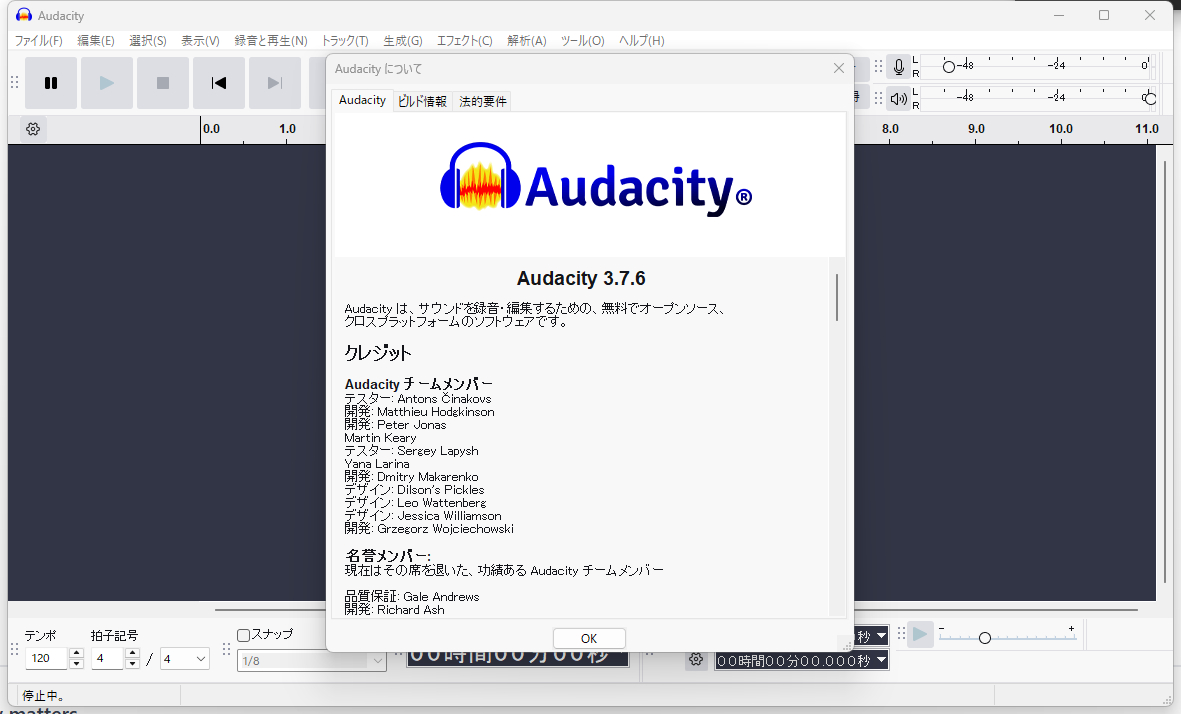Open the 1/8 snap value dropdown
The height and width of the screenshot is (714, 1181).
click(377, 660)
